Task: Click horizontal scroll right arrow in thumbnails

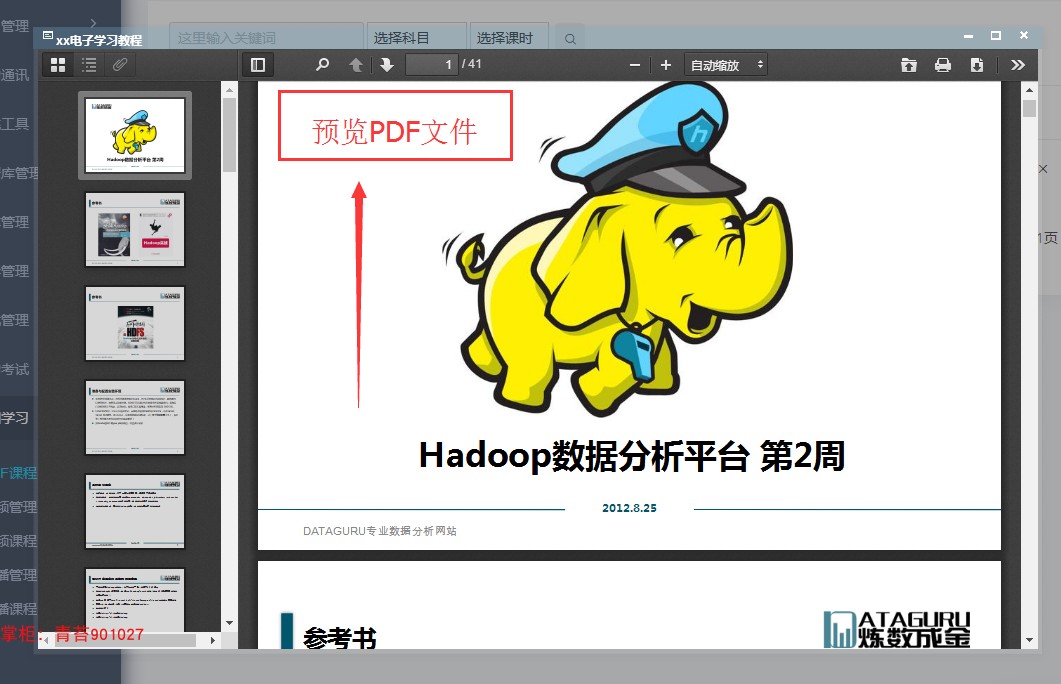Action: 212,640
